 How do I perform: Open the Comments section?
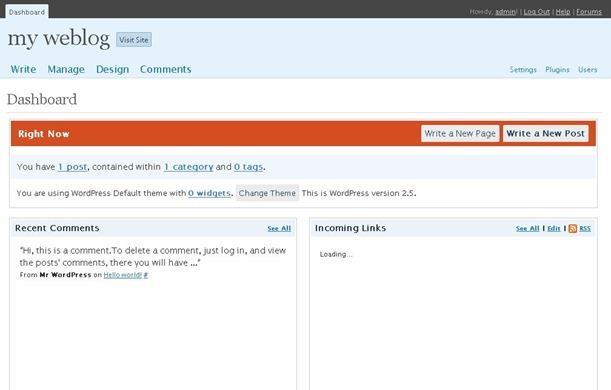(x=166, y=69)
